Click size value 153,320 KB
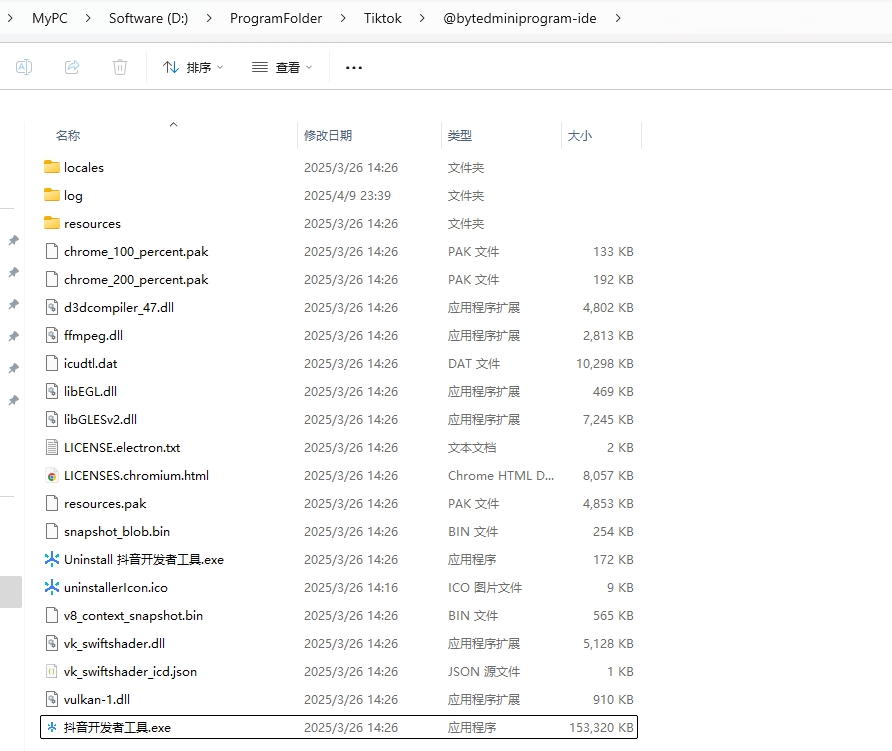 [601, 727]
